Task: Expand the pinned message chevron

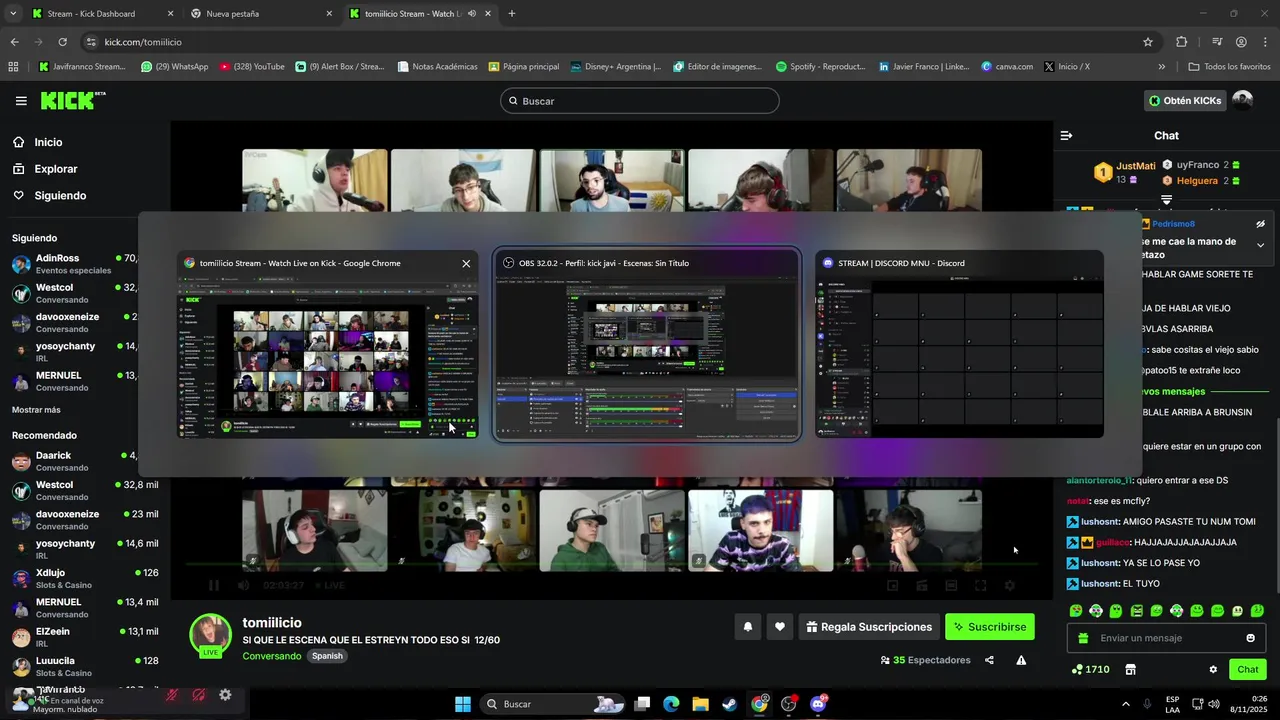Action: [x=1260, y=245]
